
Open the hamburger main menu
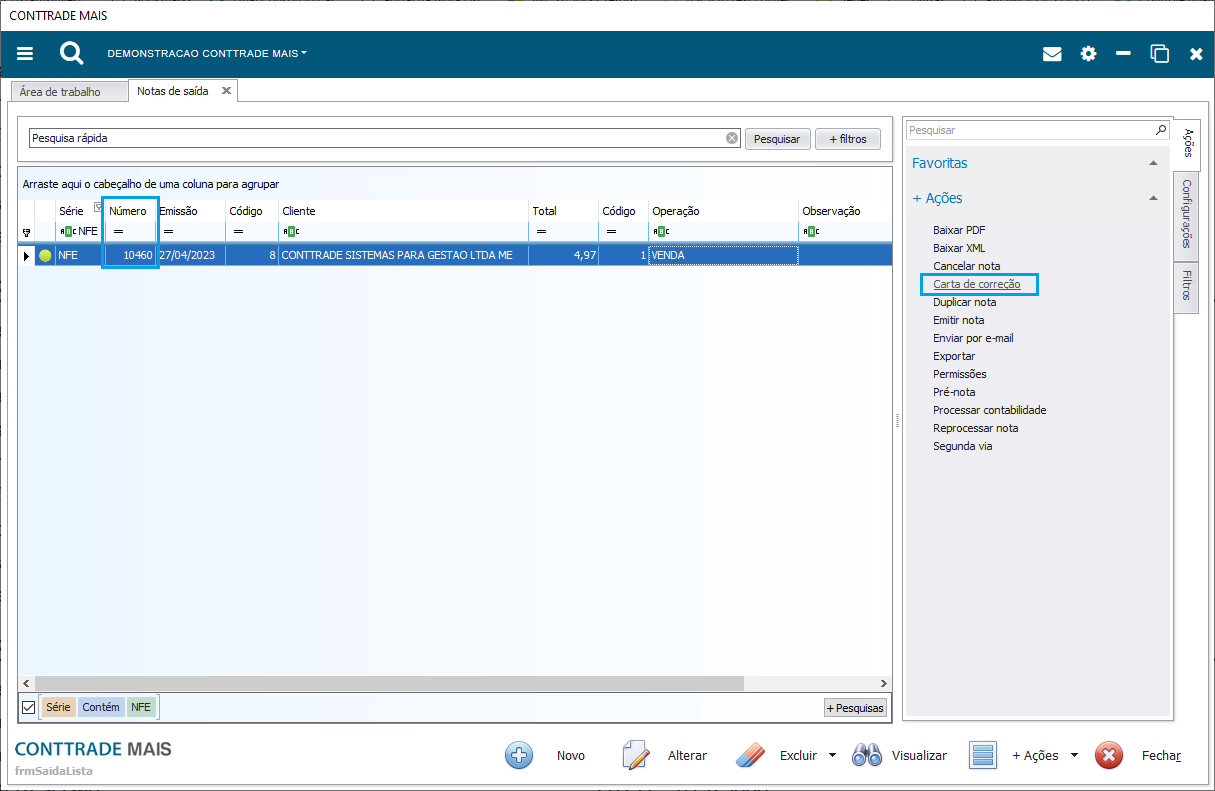pyautogui.click(x=25, y=54)
